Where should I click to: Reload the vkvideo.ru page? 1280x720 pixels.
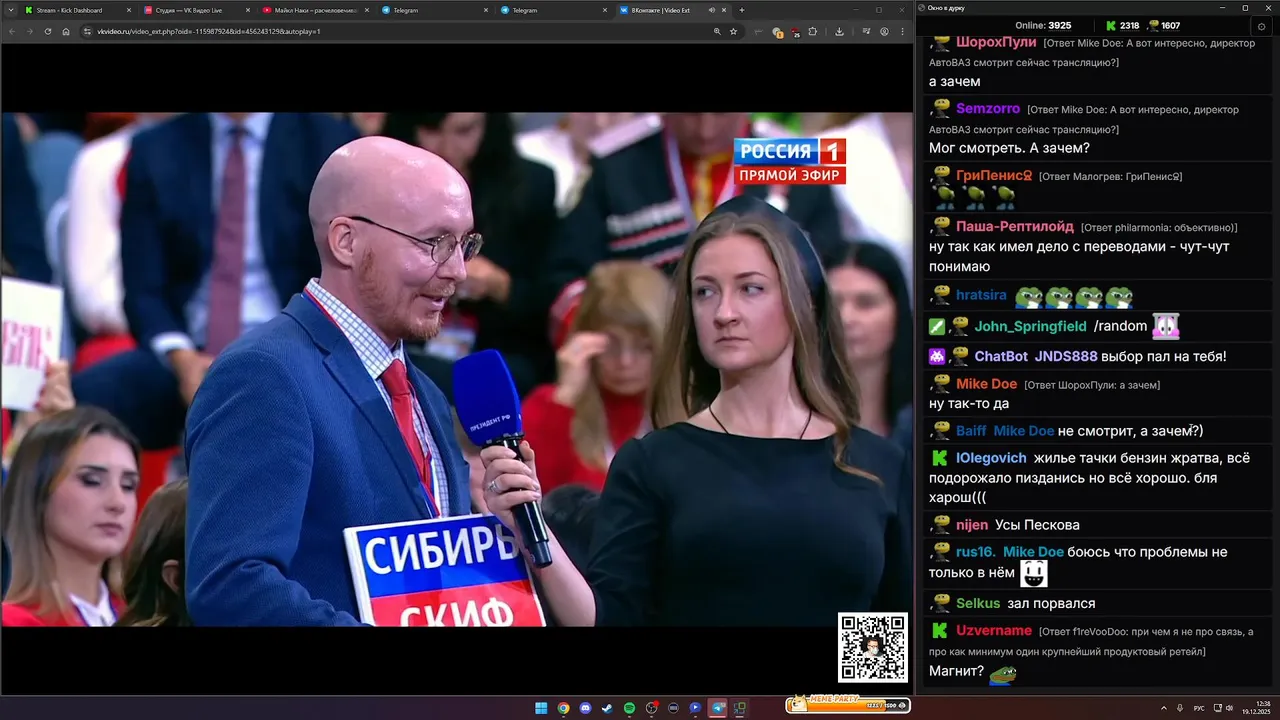coord(48,31)
